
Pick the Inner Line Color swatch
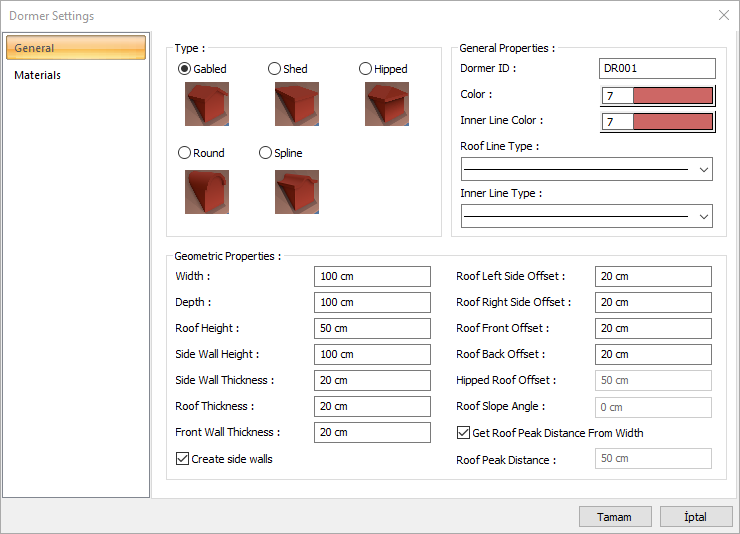(658, 121)
